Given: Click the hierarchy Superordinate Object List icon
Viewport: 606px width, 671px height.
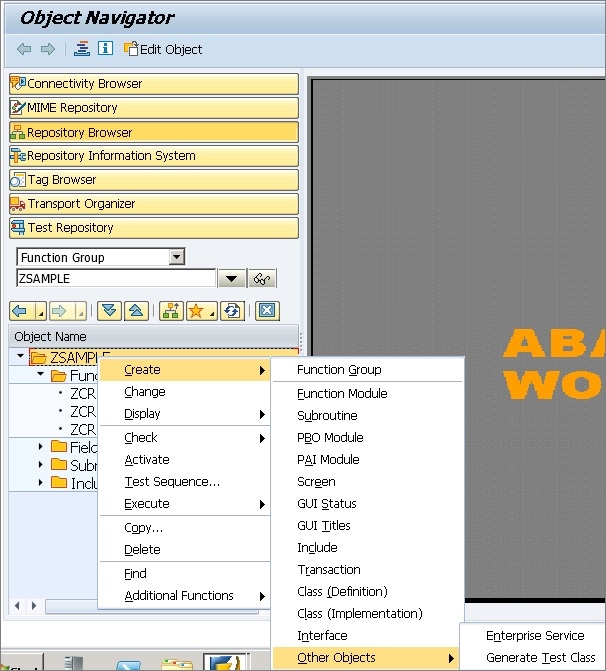Looking at the screenshot, I should coord(170,310).
